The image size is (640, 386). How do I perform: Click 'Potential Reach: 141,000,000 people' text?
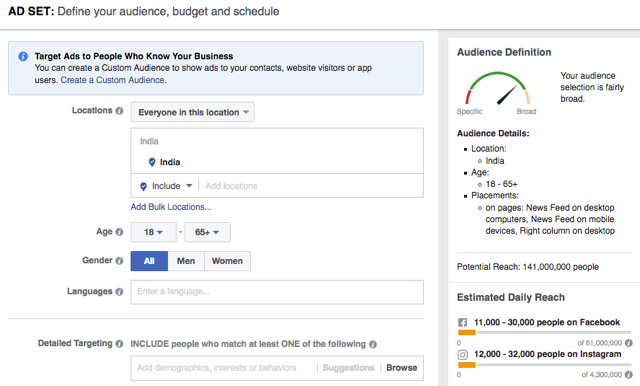click(x=528, y=267)
